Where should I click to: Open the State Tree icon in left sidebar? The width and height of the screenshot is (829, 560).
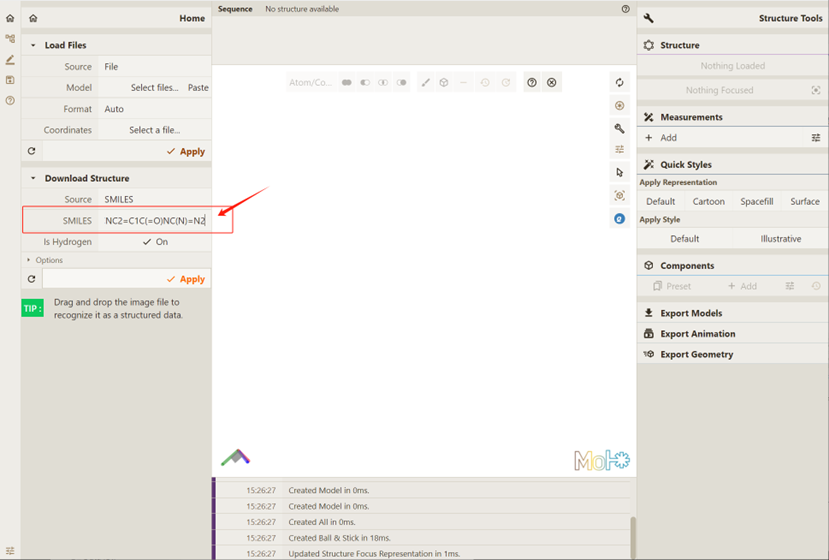pos(10,39)
